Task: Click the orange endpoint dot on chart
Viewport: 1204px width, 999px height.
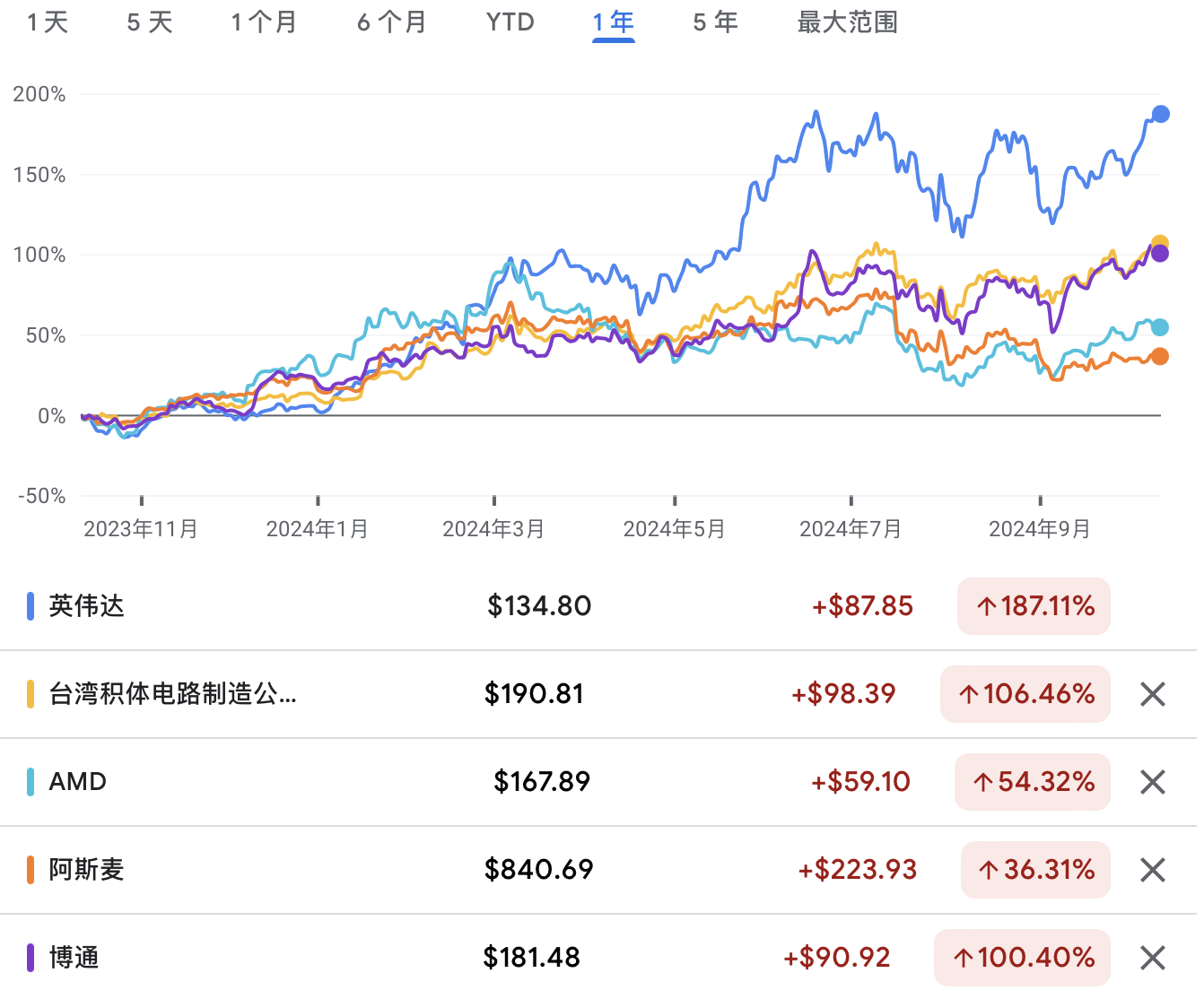Action: (x=1160, y=356)
